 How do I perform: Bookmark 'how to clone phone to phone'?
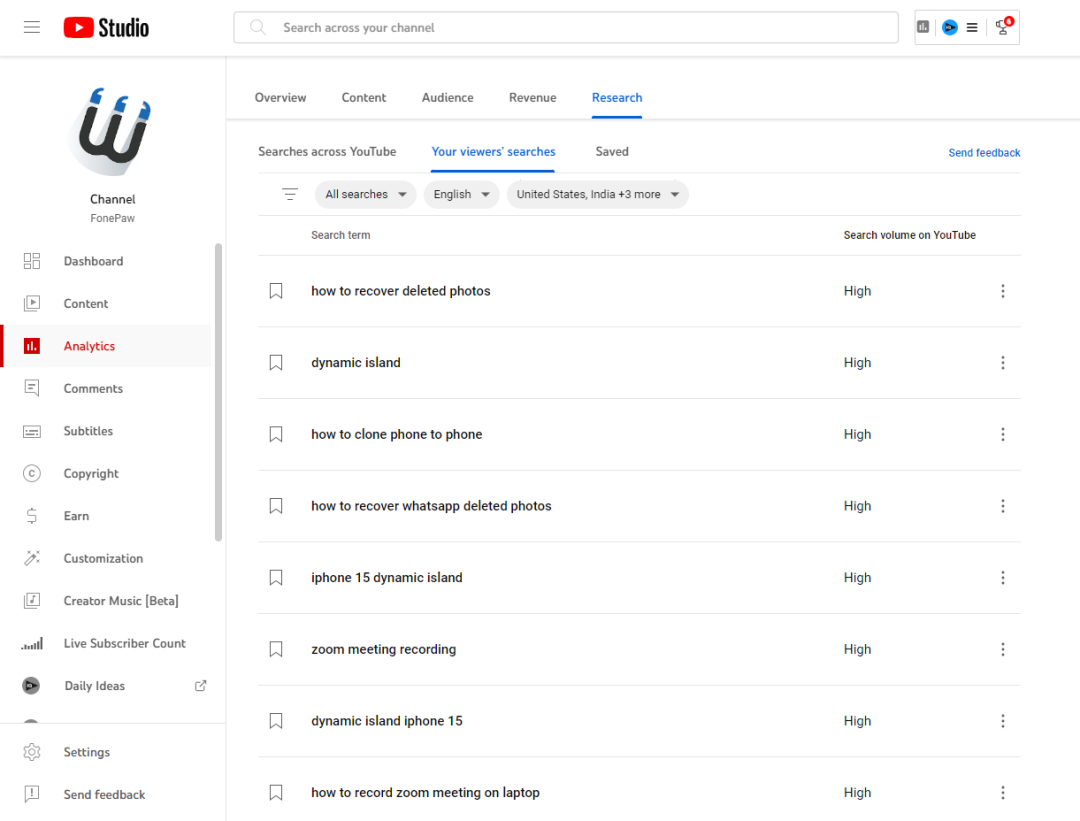(x=276, y=435)
